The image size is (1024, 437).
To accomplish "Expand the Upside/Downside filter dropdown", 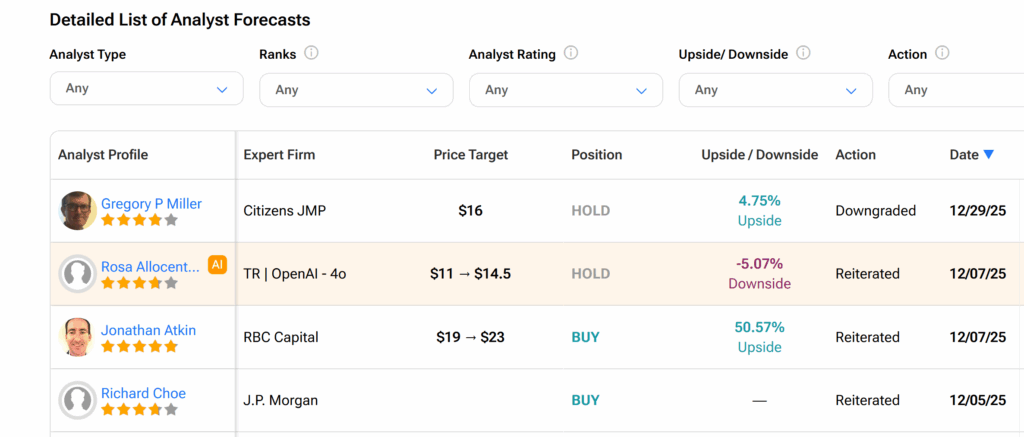I will click(775, 90).
